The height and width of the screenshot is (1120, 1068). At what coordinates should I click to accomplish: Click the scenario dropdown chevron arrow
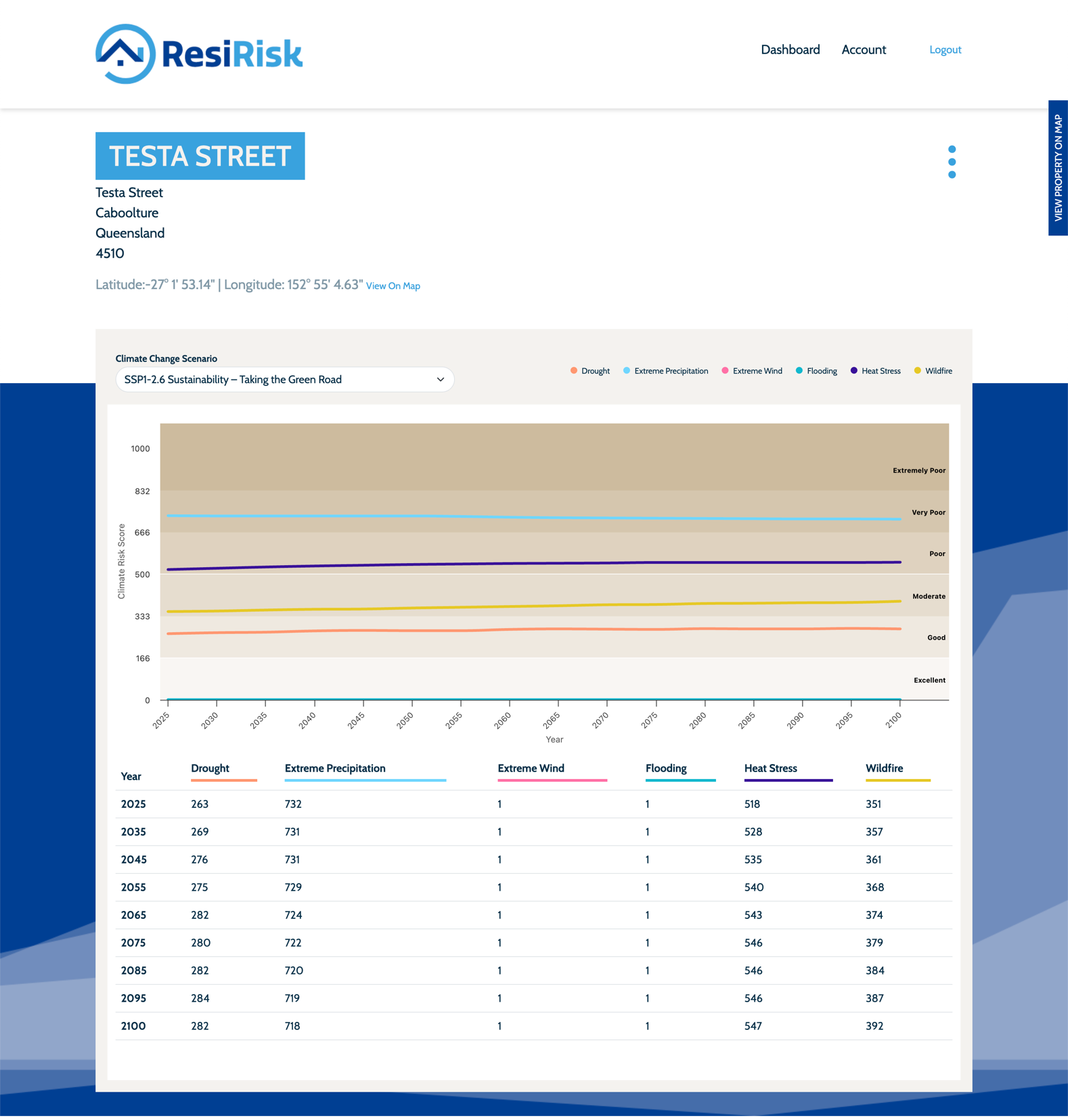(x=440, y=380)
